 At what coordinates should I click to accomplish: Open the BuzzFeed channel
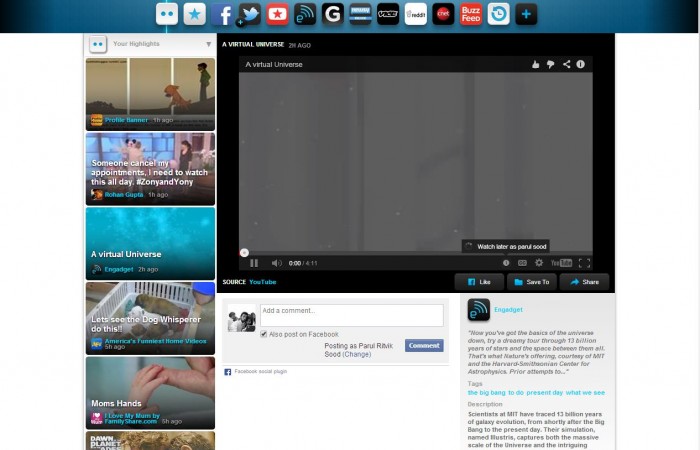pyautogui.click(x=470, y=14)
